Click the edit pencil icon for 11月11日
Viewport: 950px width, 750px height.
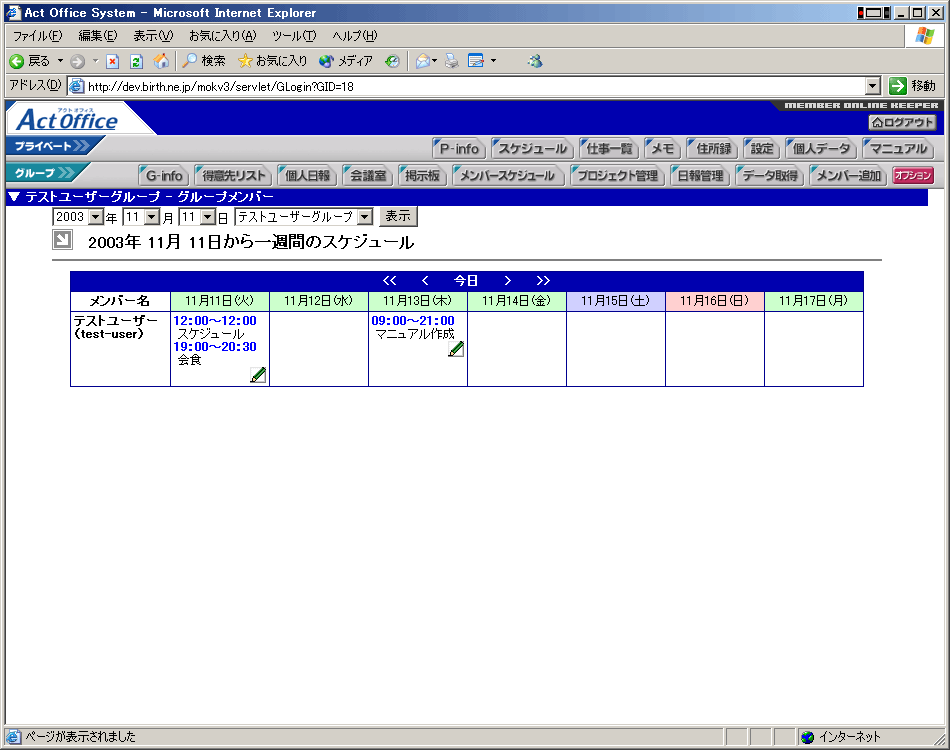(x=258, y=375)
